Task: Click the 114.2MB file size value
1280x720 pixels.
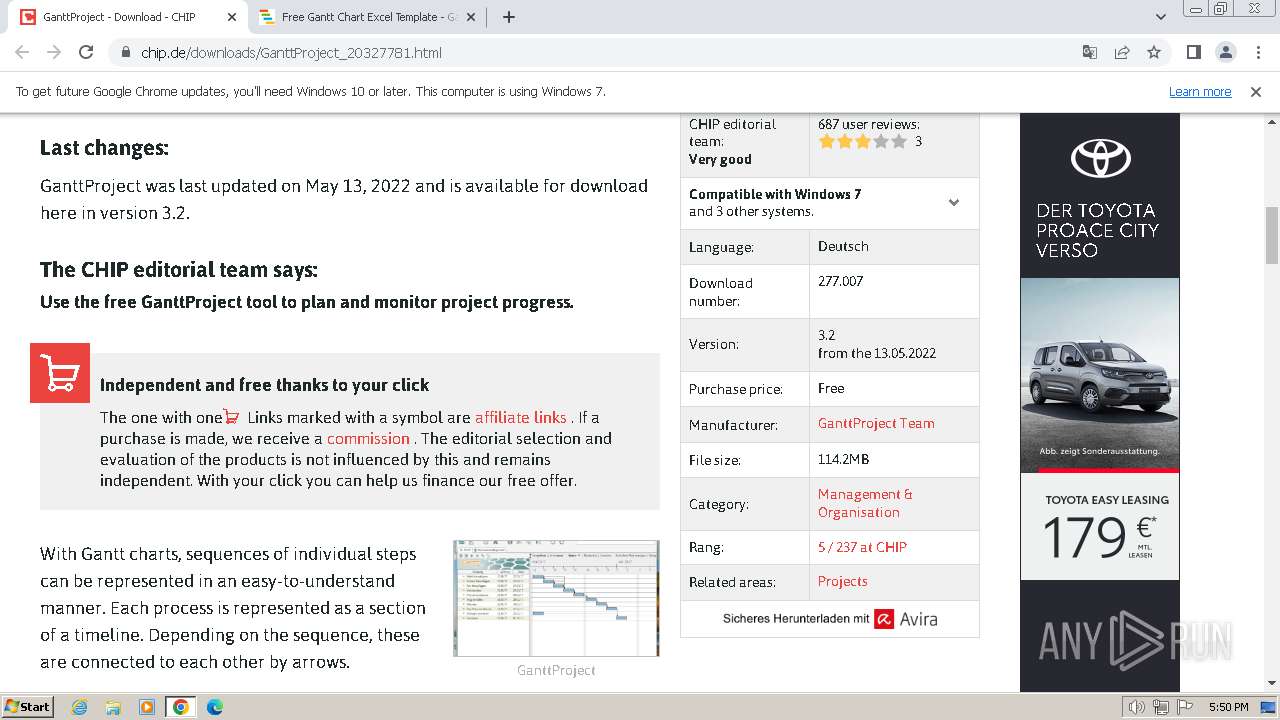Action: pos(843,459)
